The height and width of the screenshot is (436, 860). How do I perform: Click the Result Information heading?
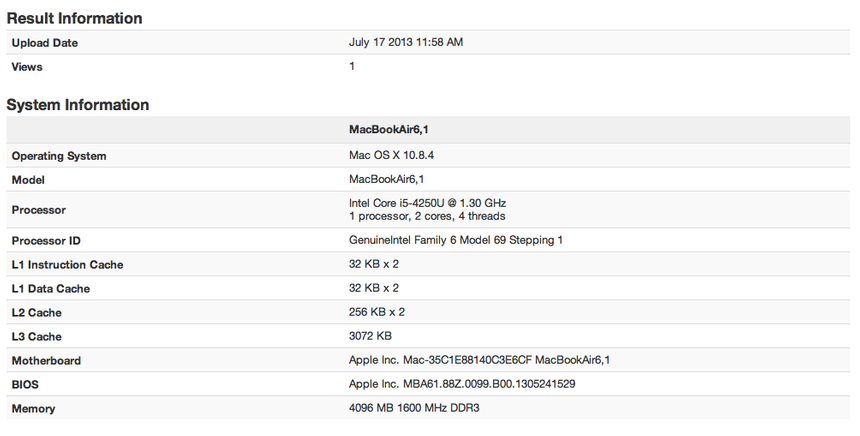point(75,18)
